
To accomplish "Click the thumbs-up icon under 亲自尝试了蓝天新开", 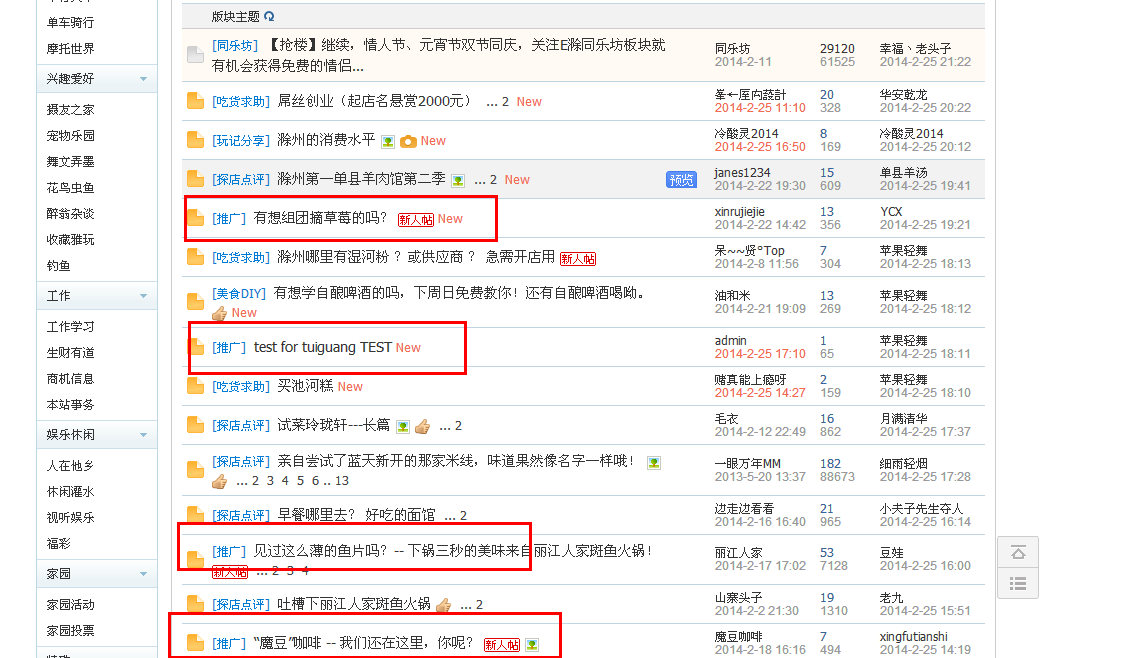I will tap(219, 481).
